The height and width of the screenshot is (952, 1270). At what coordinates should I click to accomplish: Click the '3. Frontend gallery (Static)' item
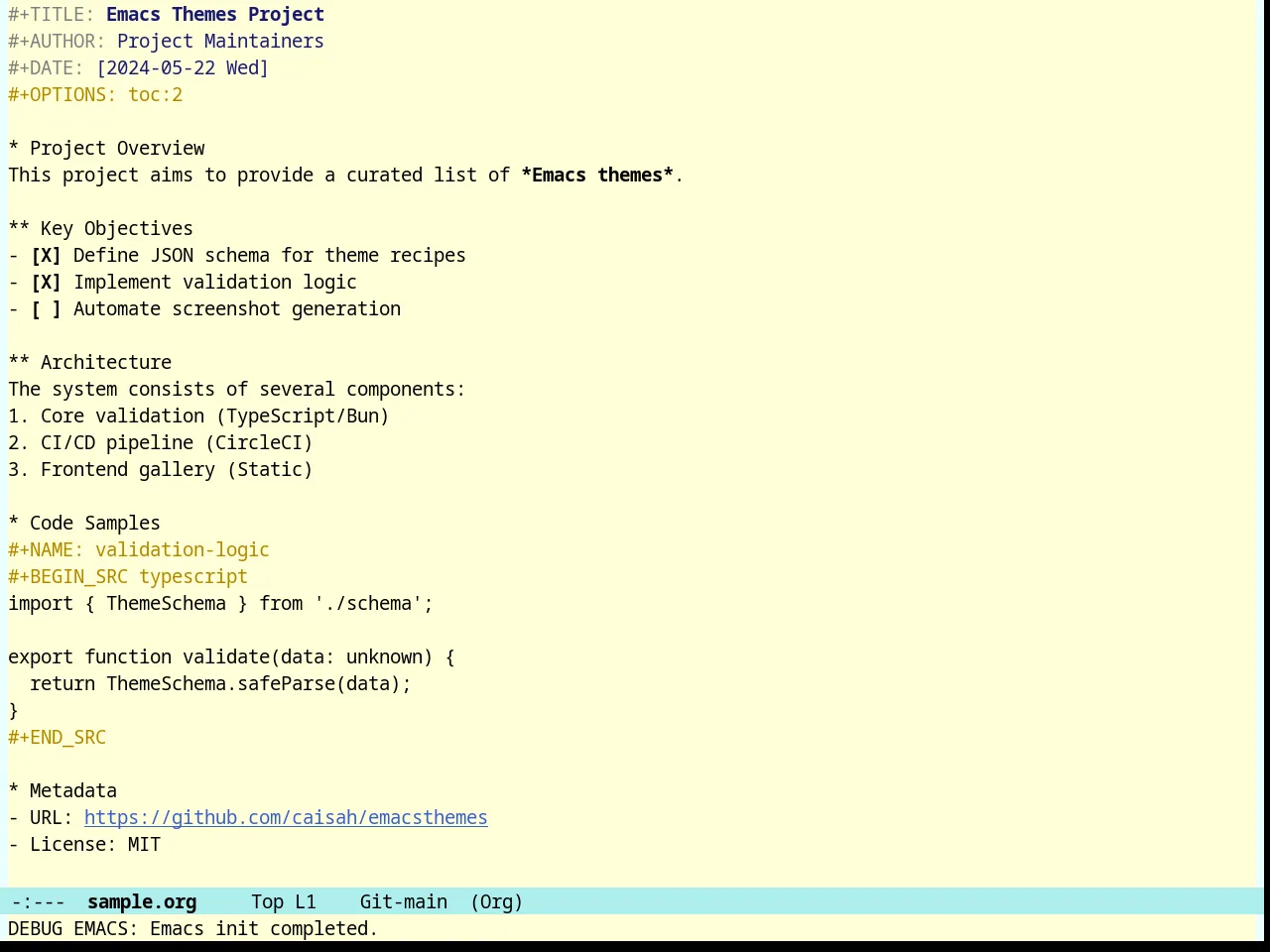(x=161, y=470)
